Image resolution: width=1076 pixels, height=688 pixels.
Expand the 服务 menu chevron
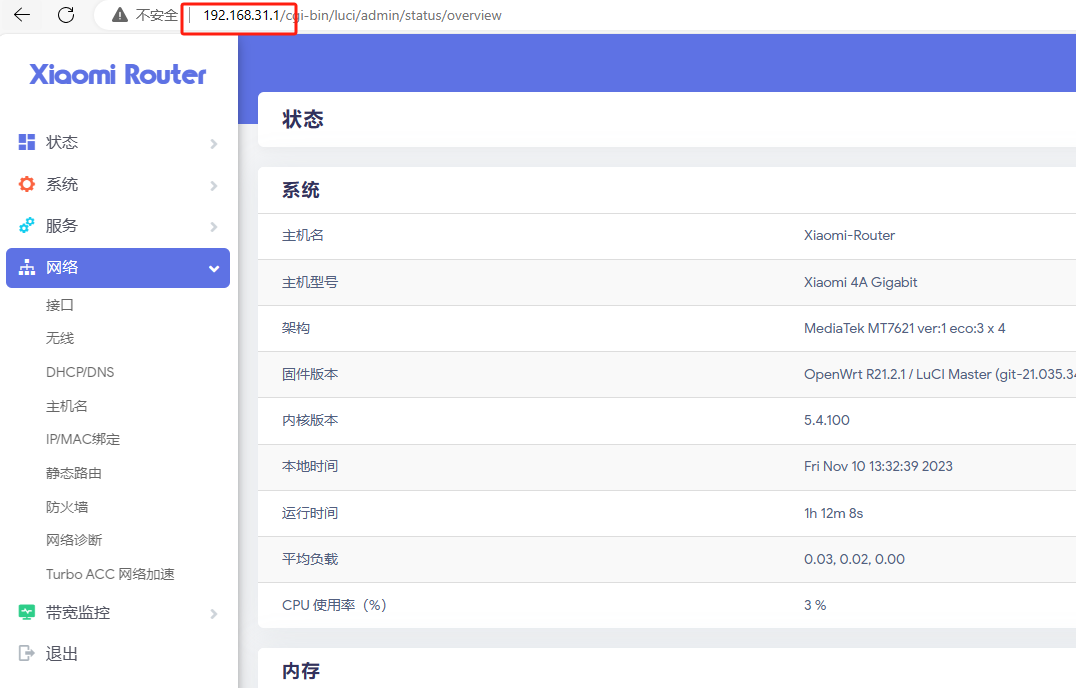coord(214,226)
